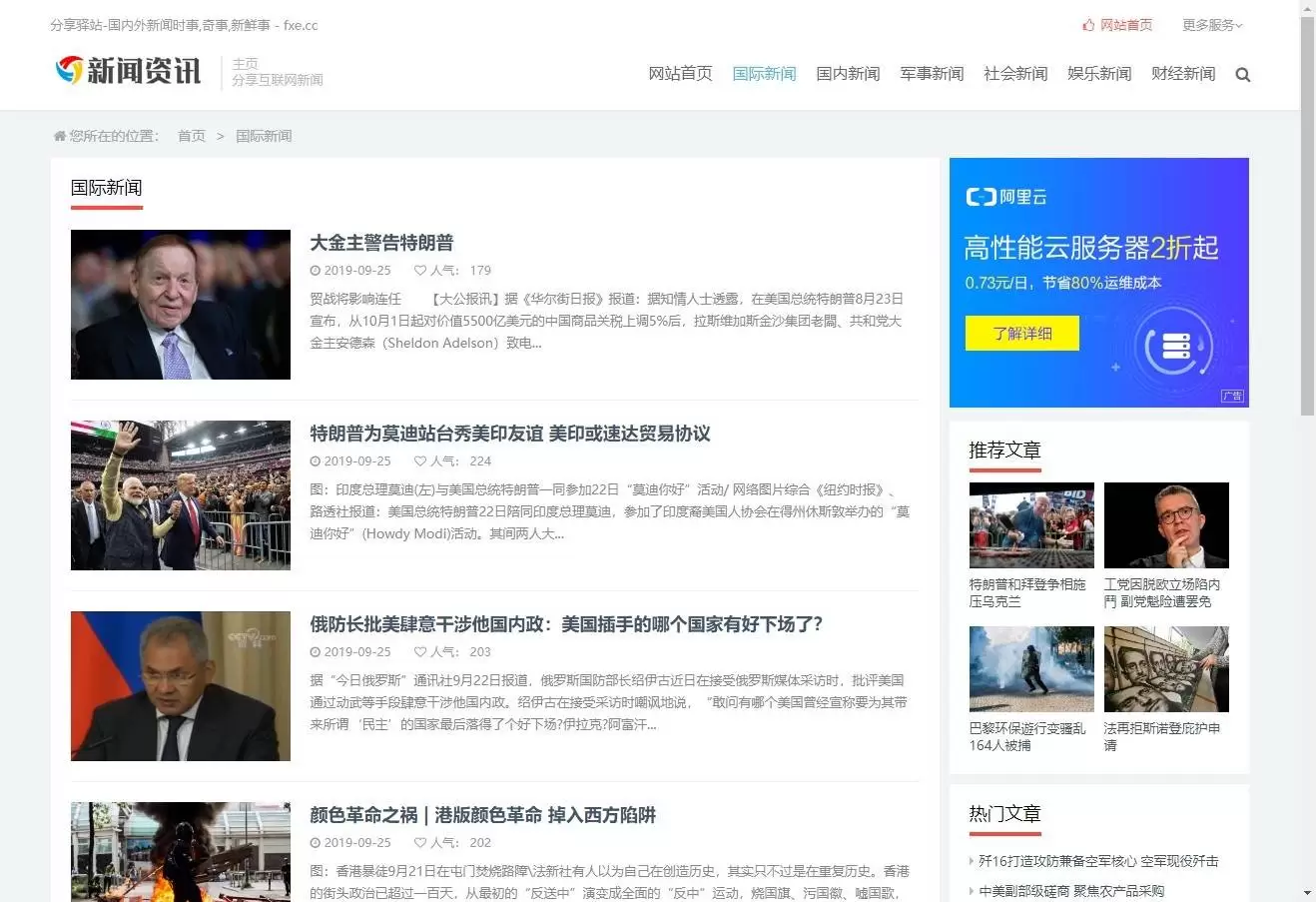The height and width of the screenshot is (902, 1316).
Task: Click the home icon in breadcrumb
Action: click(x=59, y=136)
